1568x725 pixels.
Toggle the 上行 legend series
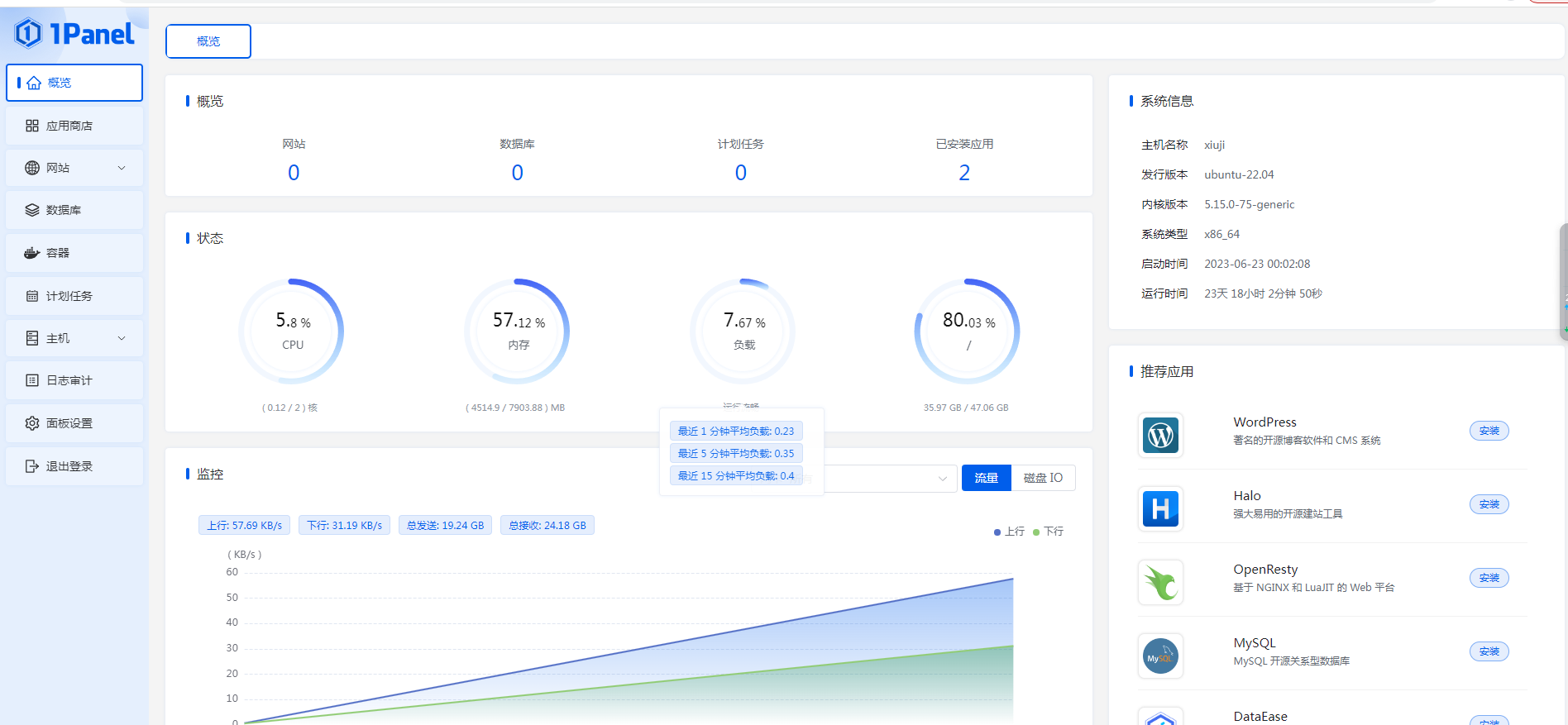point(1009,532)
